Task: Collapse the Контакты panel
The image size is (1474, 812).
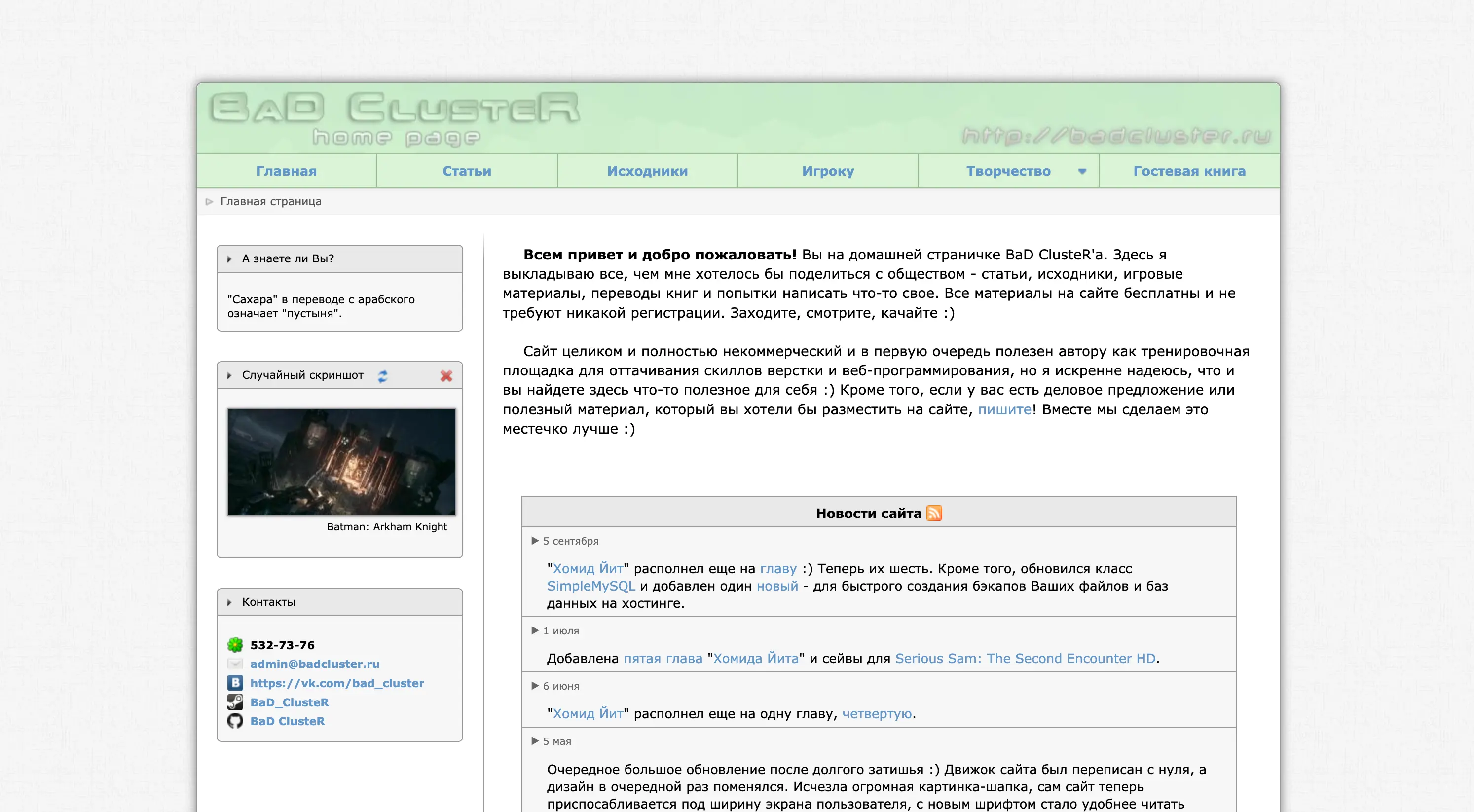Action: [x=229, y=602]
